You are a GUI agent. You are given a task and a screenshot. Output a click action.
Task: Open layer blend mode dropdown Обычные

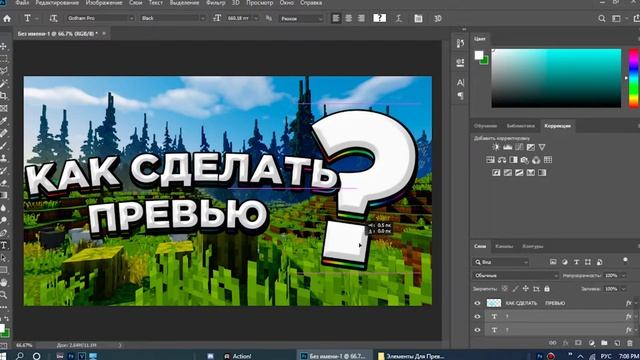(x=516, y=276)
